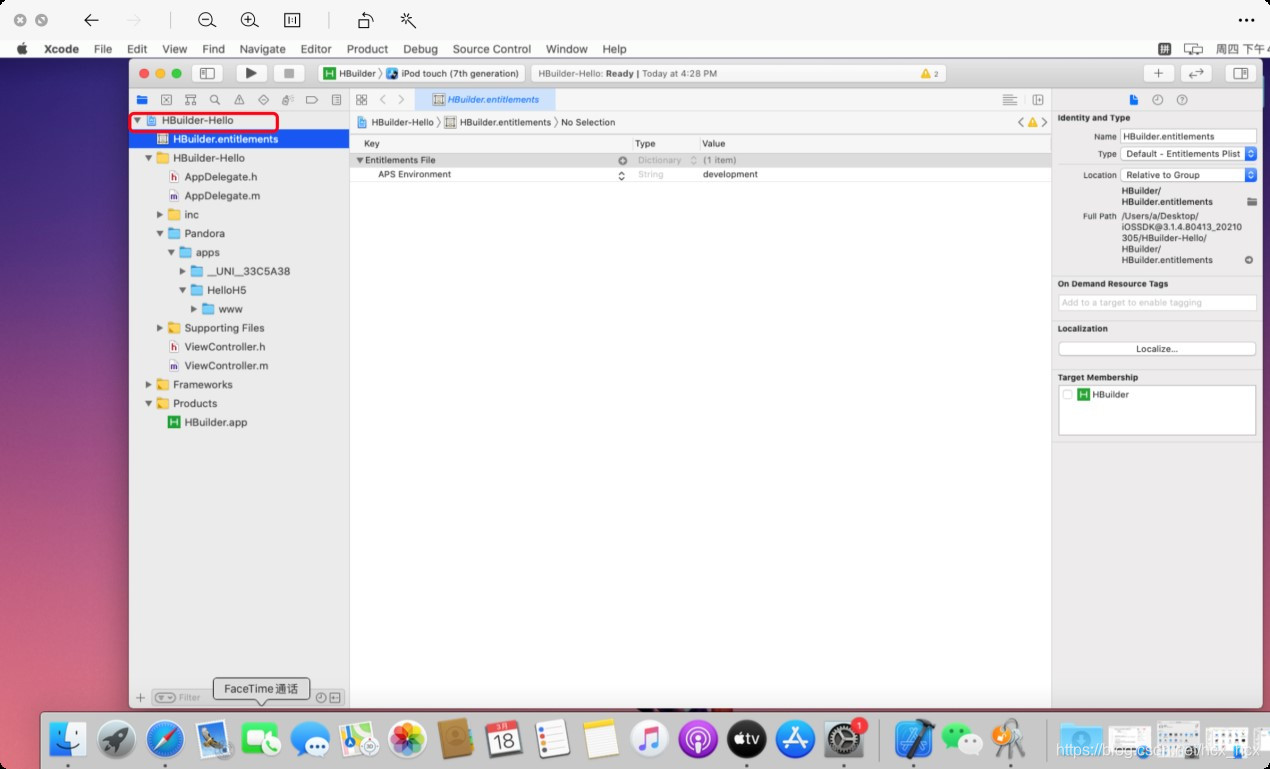
Task: Collapse the apps folder
Action: pos(171,253)
